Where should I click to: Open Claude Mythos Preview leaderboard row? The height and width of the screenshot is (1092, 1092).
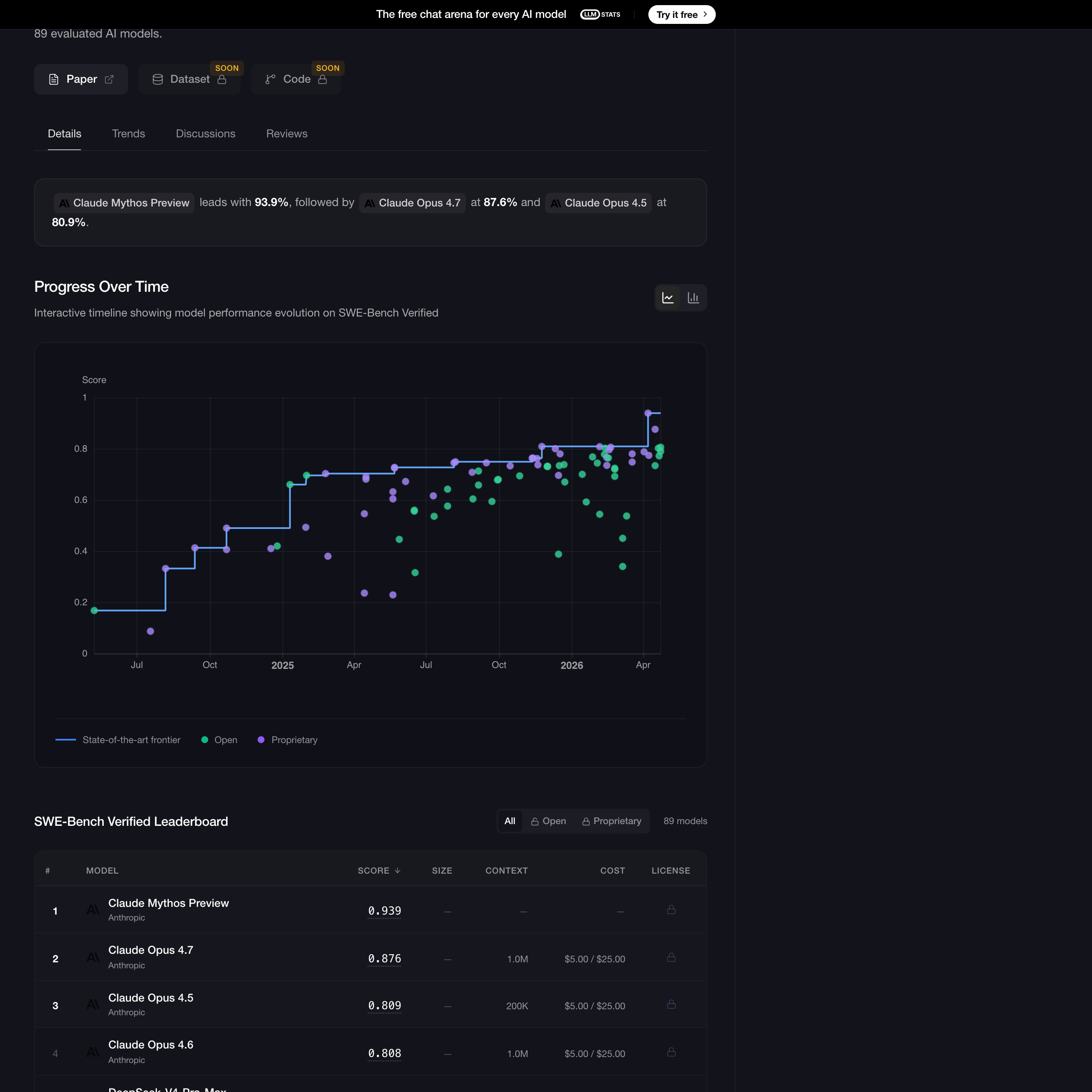[371, 910]
